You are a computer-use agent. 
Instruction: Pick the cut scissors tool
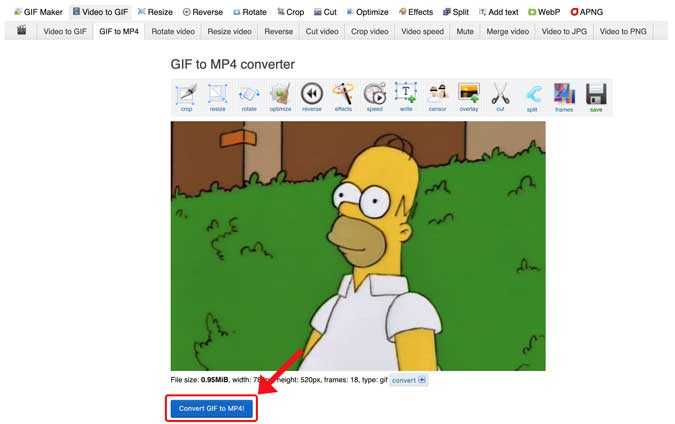coord(500,97)
